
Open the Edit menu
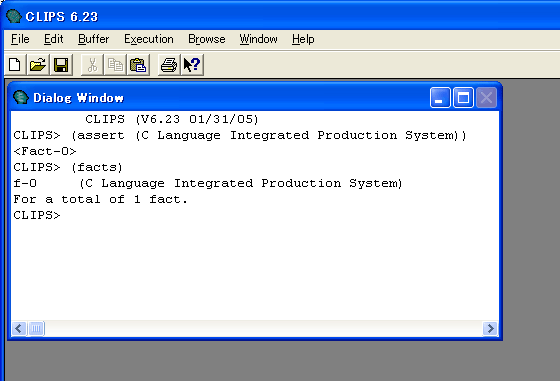[x=54, y=39]
